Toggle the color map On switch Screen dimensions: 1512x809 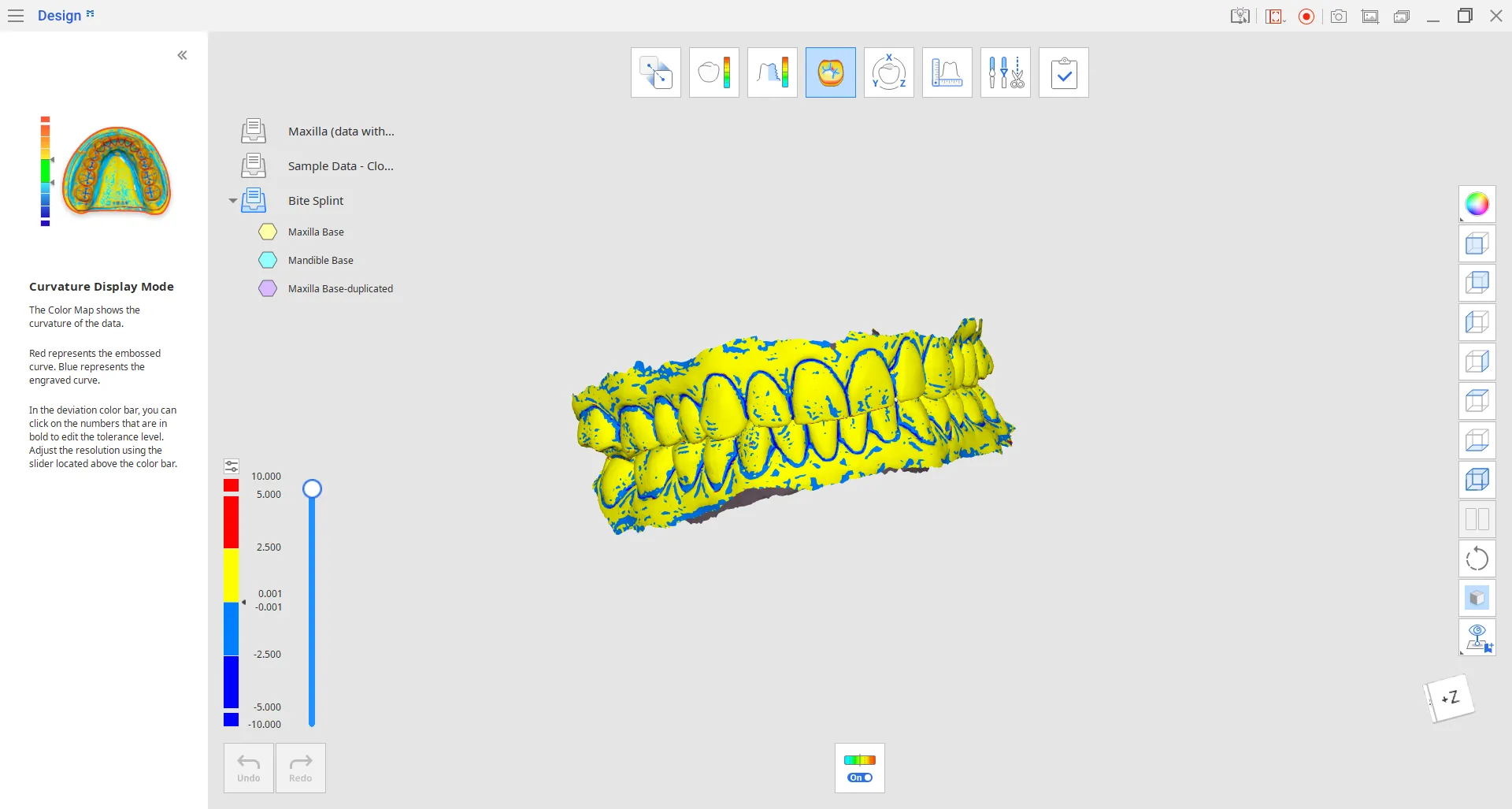coord(860,777)
